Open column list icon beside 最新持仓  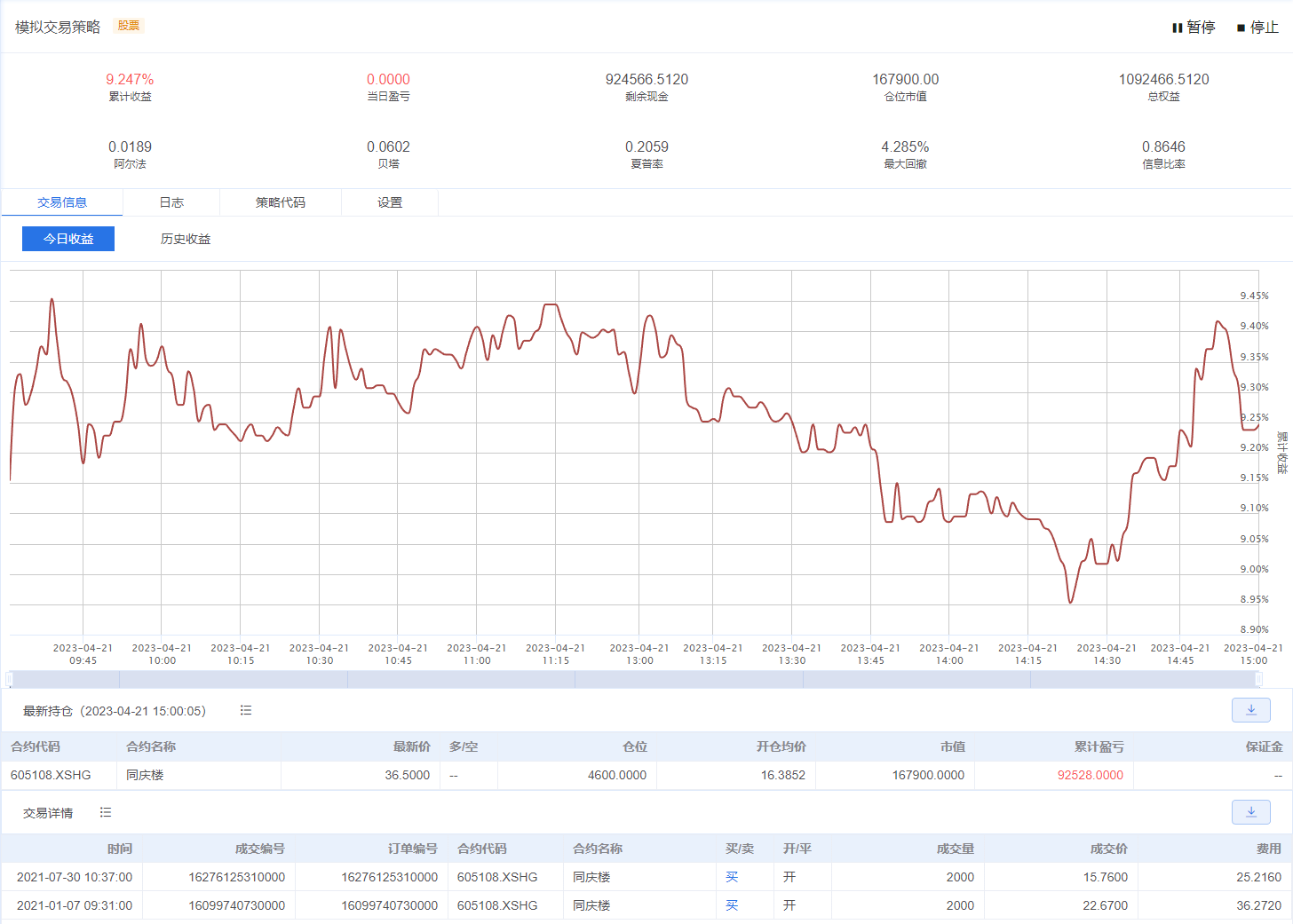pos(246,710)
